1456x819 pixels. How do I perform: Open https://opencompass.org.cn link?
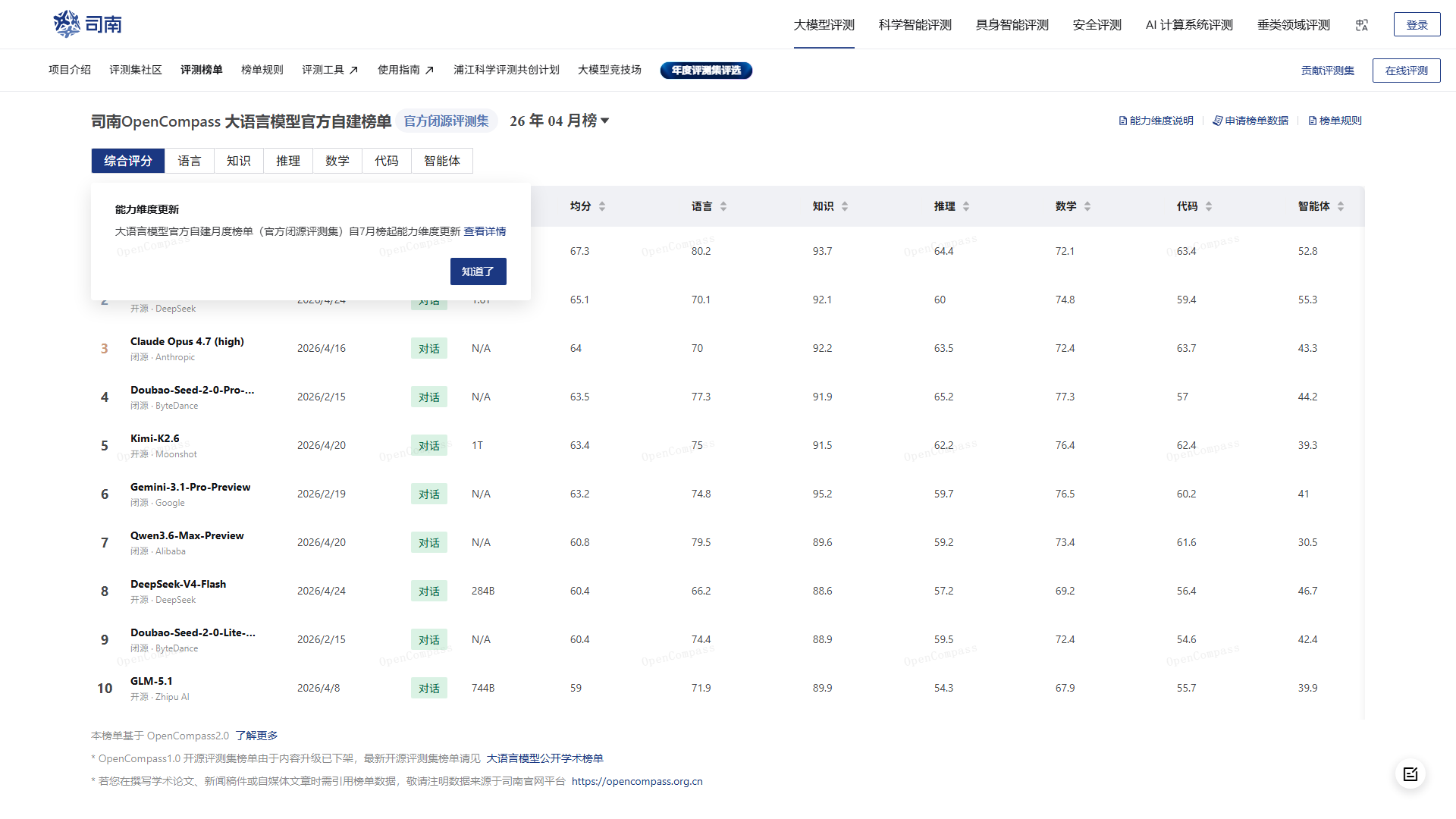tap(637, 781)
